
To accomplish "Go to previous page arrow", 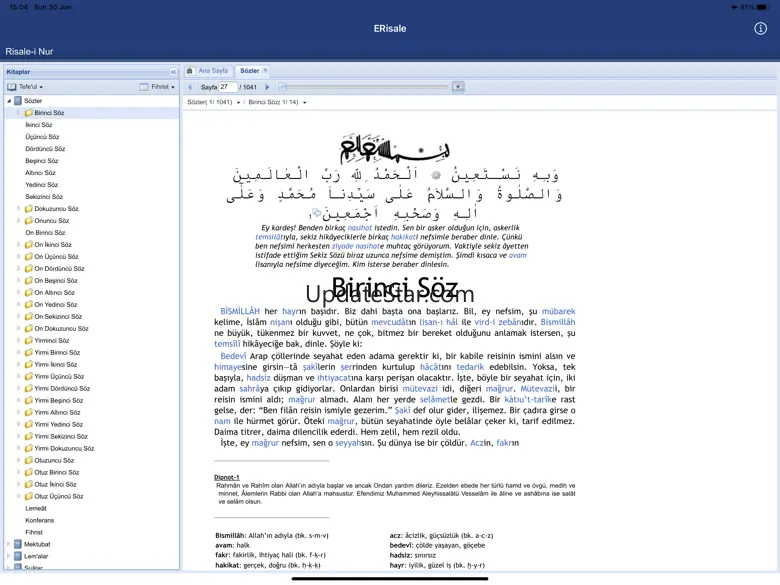I will point(190,87).
